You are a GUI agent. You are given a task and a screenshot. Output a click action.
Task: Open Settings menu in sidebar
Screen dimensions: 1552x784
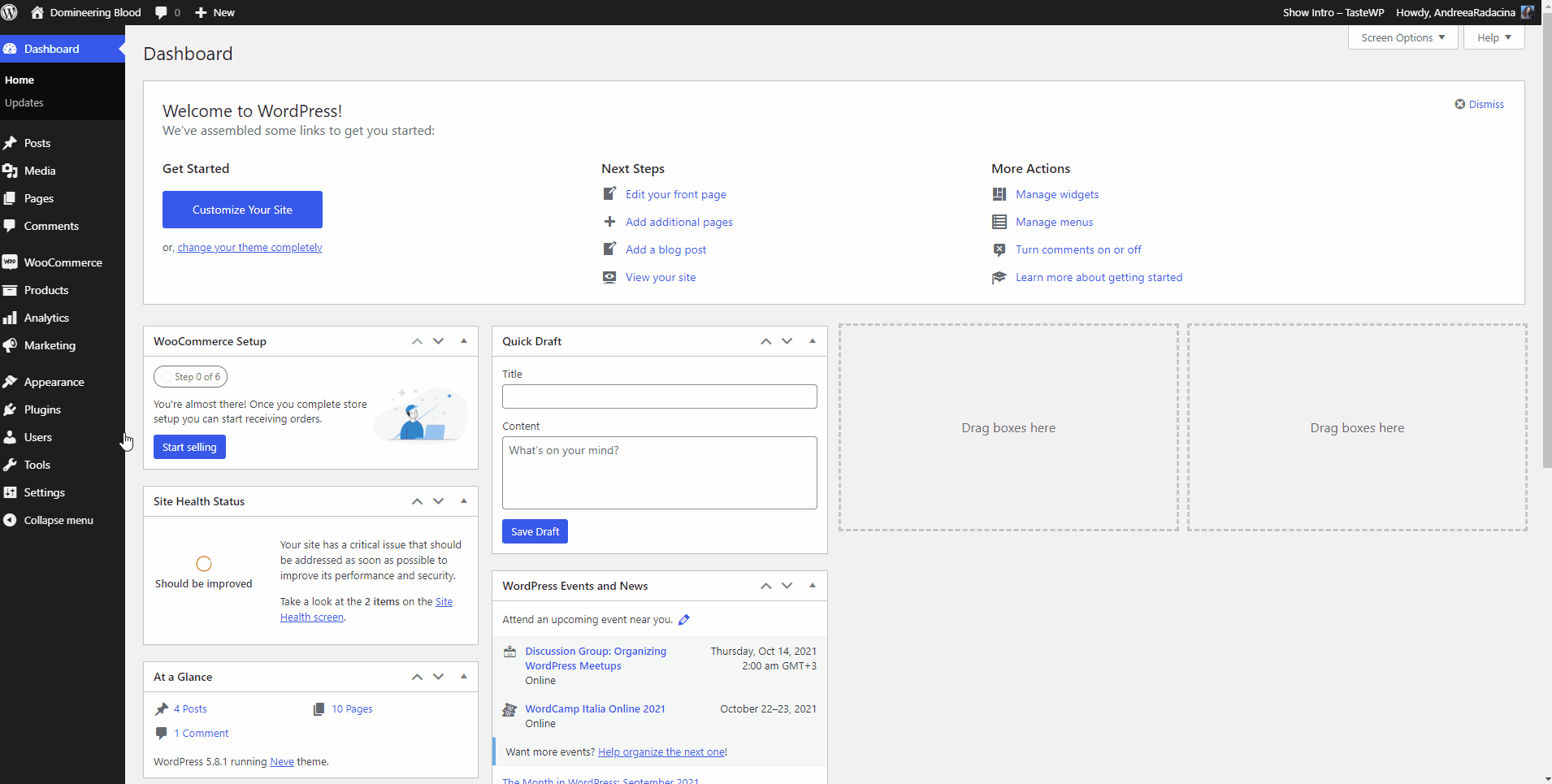(63, 492)
